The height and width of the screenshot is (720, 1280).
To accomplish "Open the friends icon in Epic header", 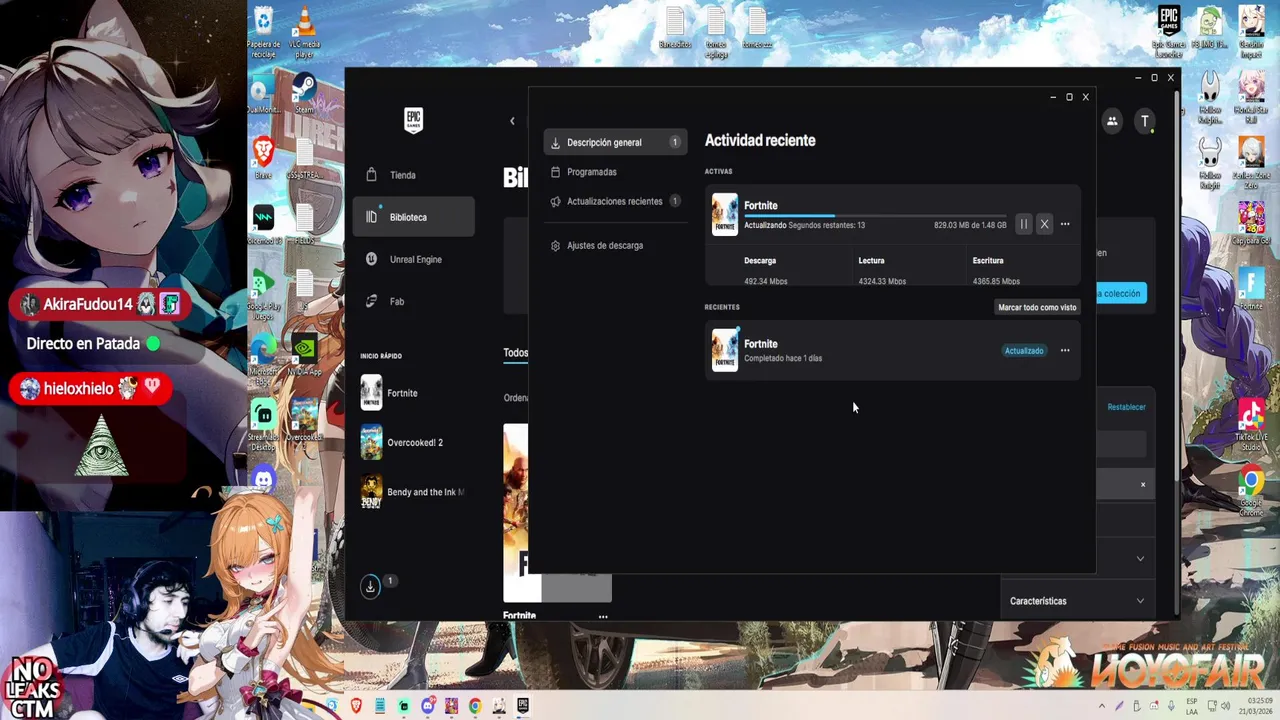I will [x=1112, y=121].
